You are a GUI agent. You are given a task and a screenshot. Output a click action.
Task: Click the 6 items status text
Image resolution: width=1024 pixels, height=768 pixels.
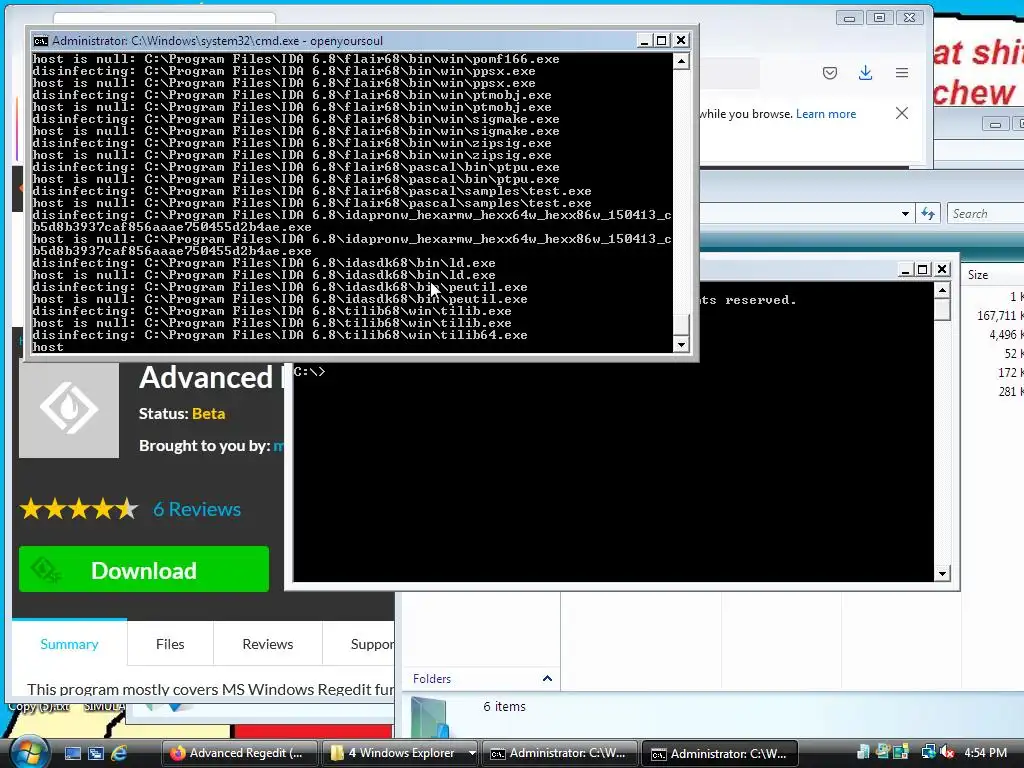click(504, 707)
